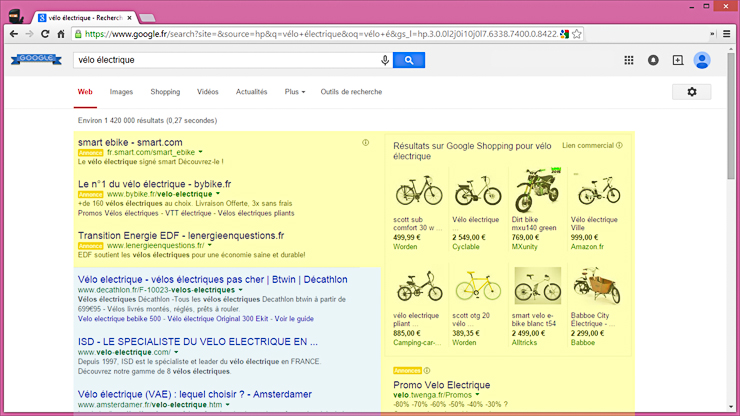Open the Amsterdamer lequel choisir result

point(194,394)
